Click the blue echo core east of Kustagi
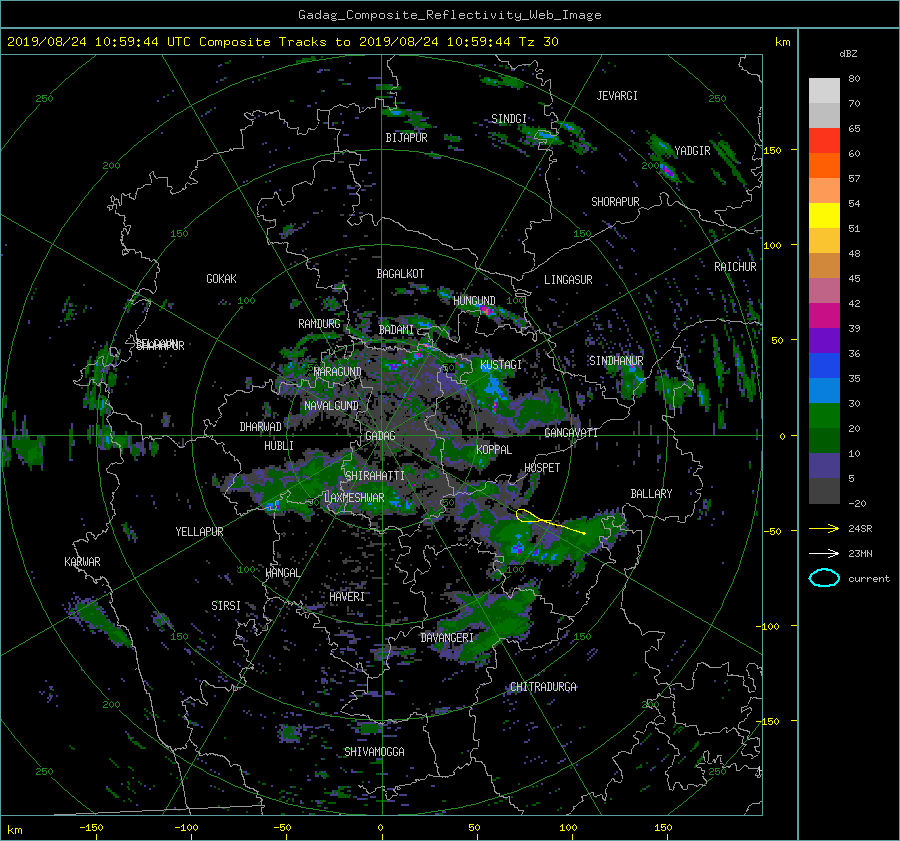The image size is (900, 841). (492, 386)
